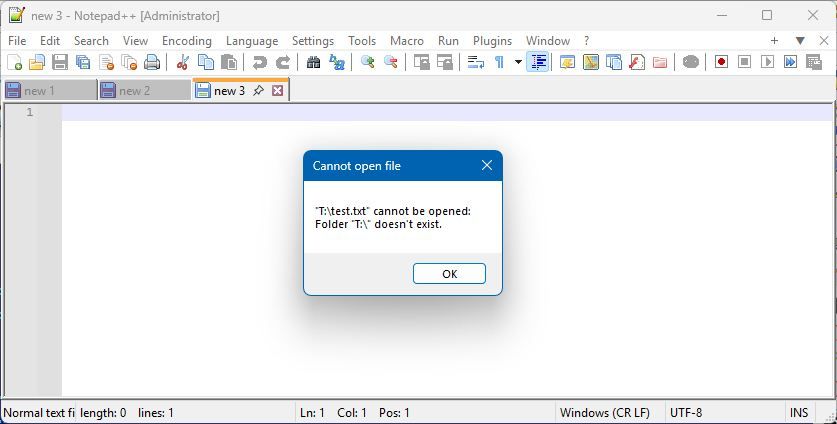Open the Tools menu
837x424 pixels.
tap(362, 41)
